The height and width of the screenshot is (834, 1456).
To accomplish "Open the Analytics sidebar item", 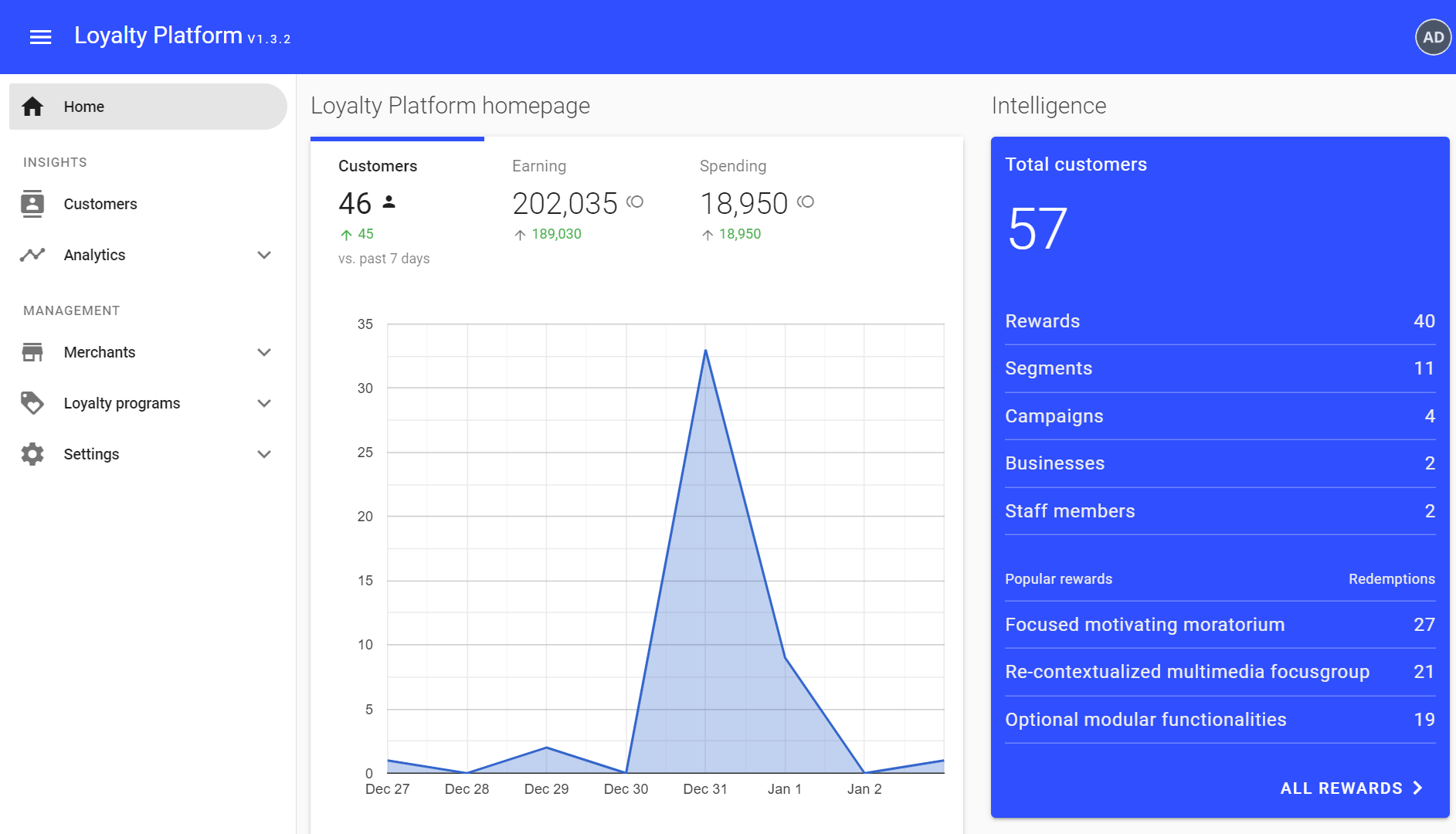I will 148,255.
